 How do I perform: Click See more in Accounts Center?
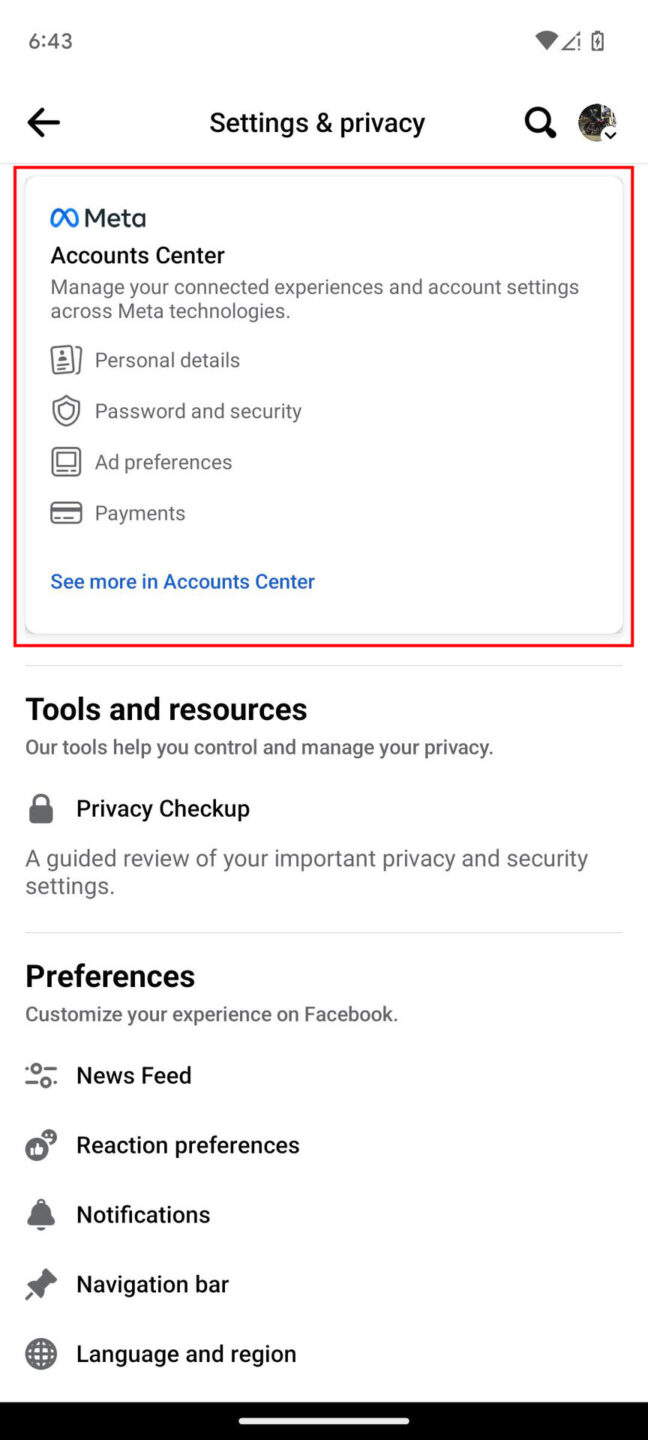tap(182, 581)
